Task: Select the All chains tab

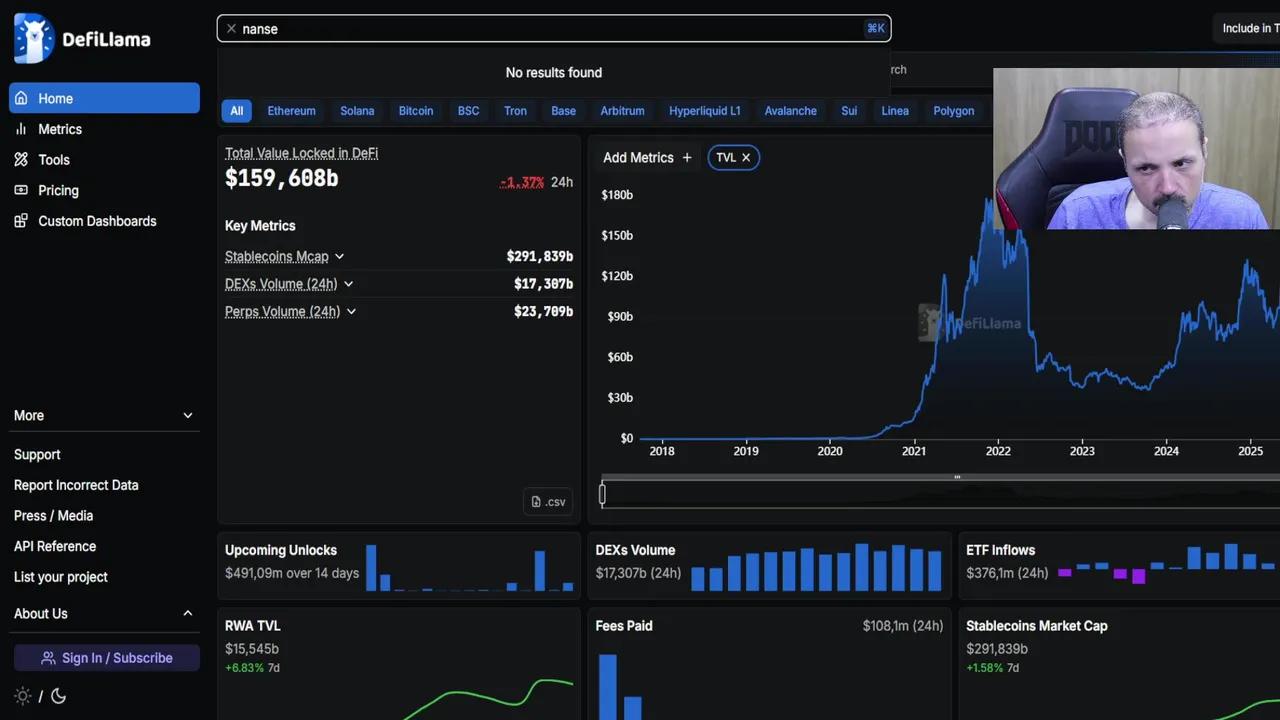Action: [x=237, y=111]
